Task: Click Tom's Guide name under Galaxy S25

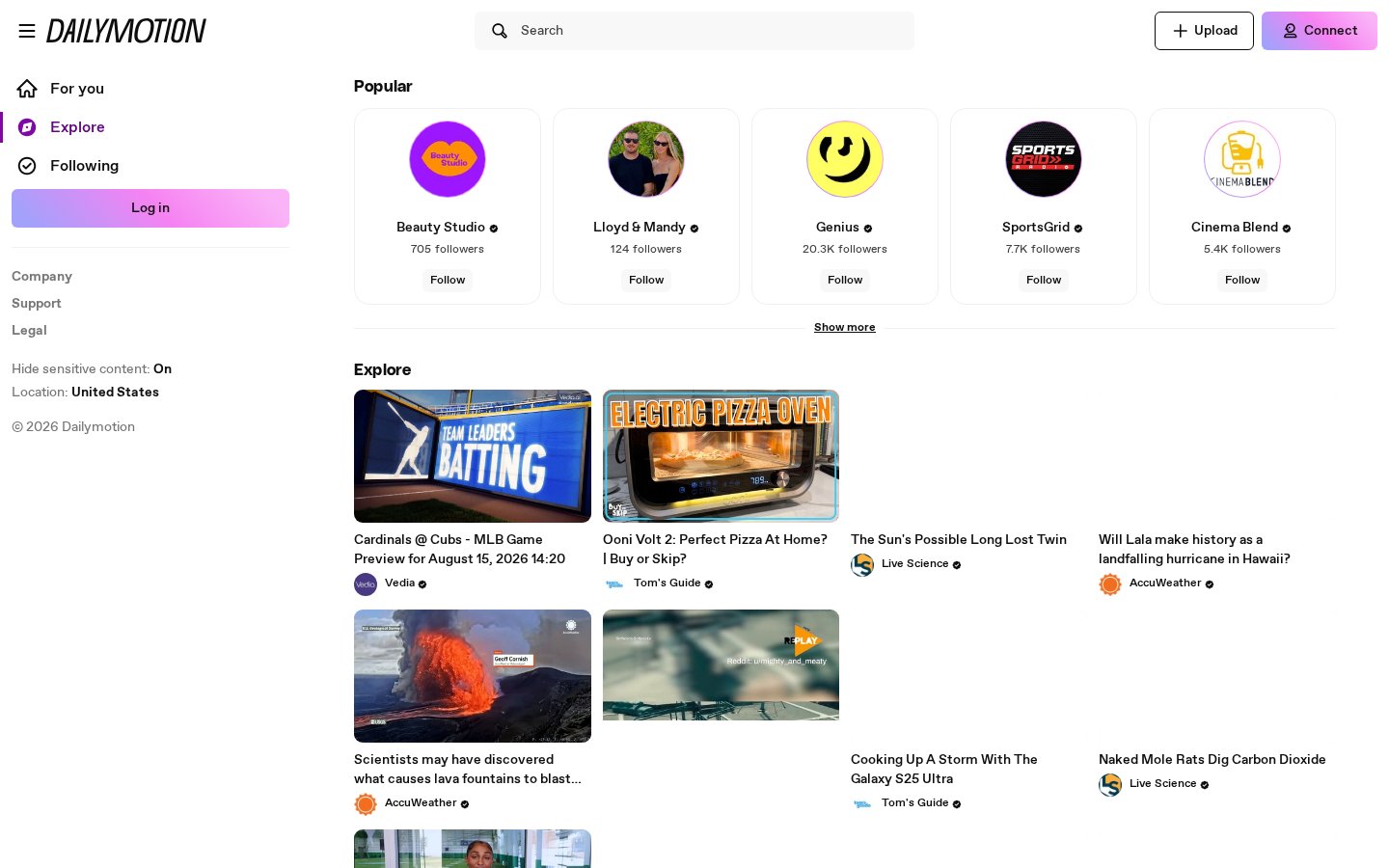Action: (x=914, y=803)
